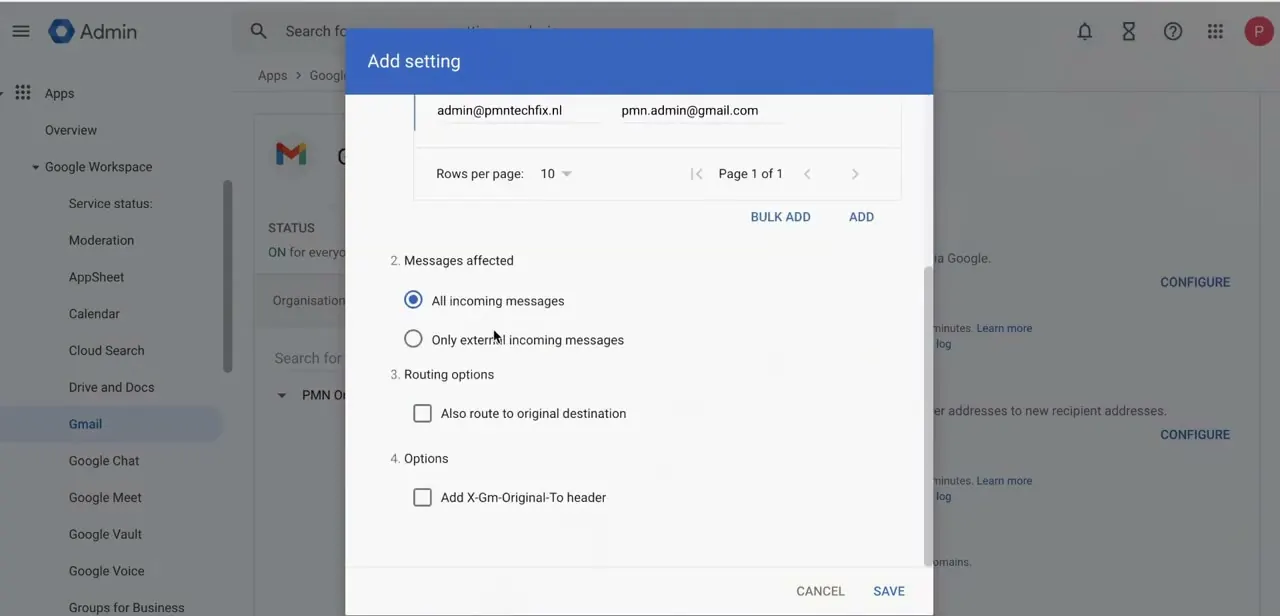Screen dimensions: 1280x616
Task: Click the dialog's vertical scrollbar
Action: tap(928, 417)
